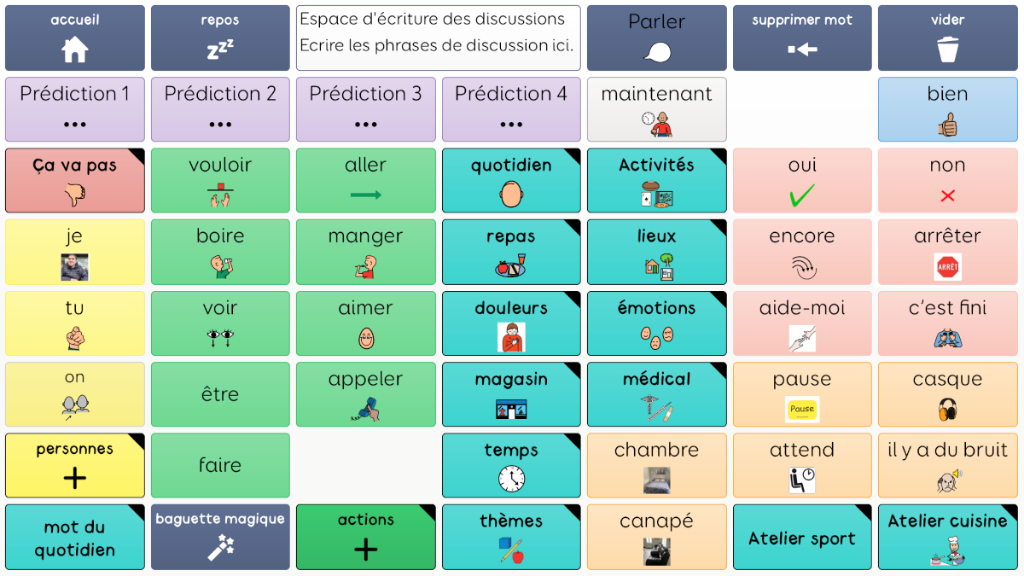Open the douleurs folder
The width and height of the screenshot is (1024, 576).
coord(511,323)
